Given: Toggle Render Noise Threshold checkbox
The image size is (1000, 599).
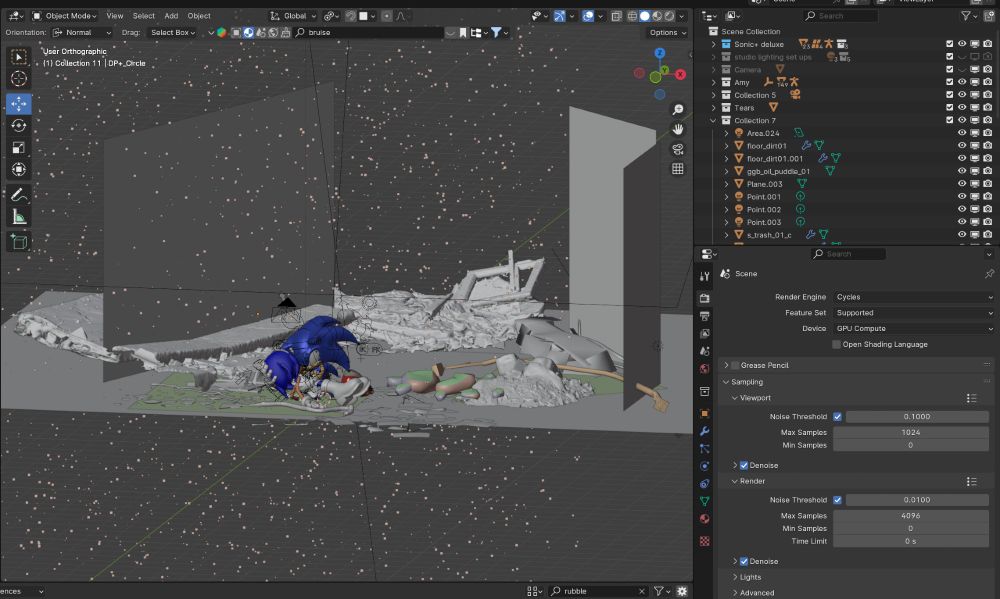Looking at the screenshot, I should [x=837, y=500].
